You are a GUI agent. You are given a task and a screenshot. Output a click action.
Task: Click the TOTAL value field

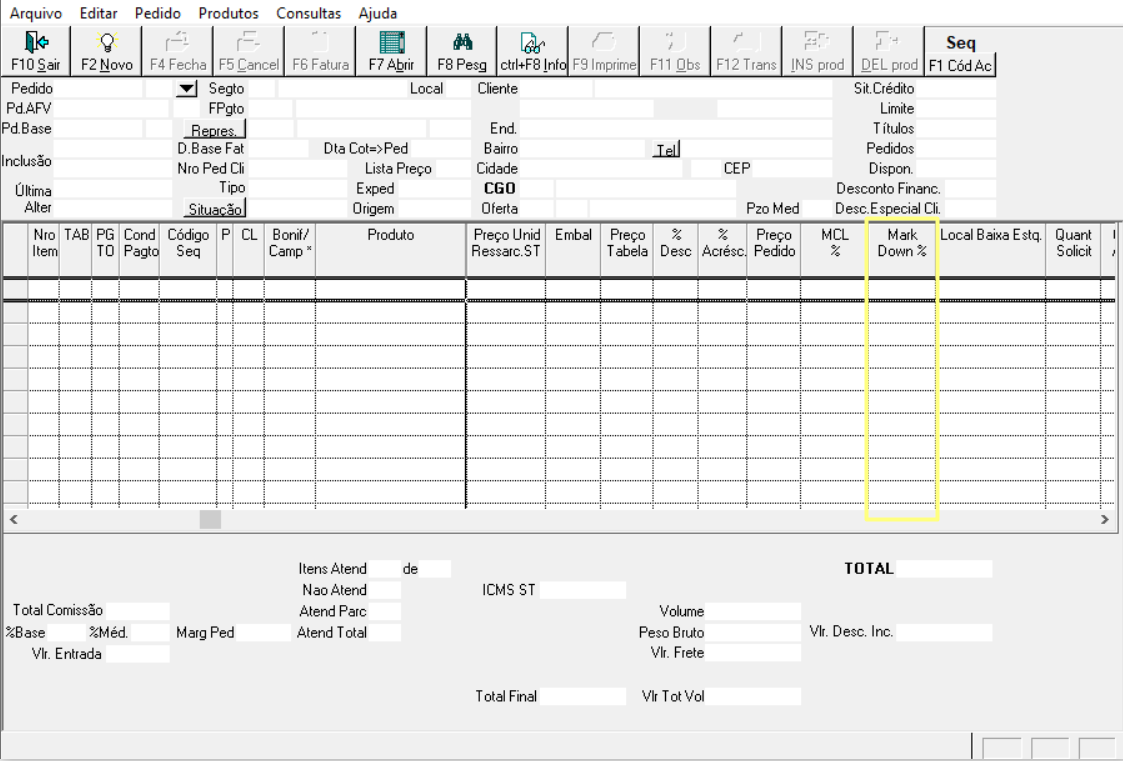[944, 569]
